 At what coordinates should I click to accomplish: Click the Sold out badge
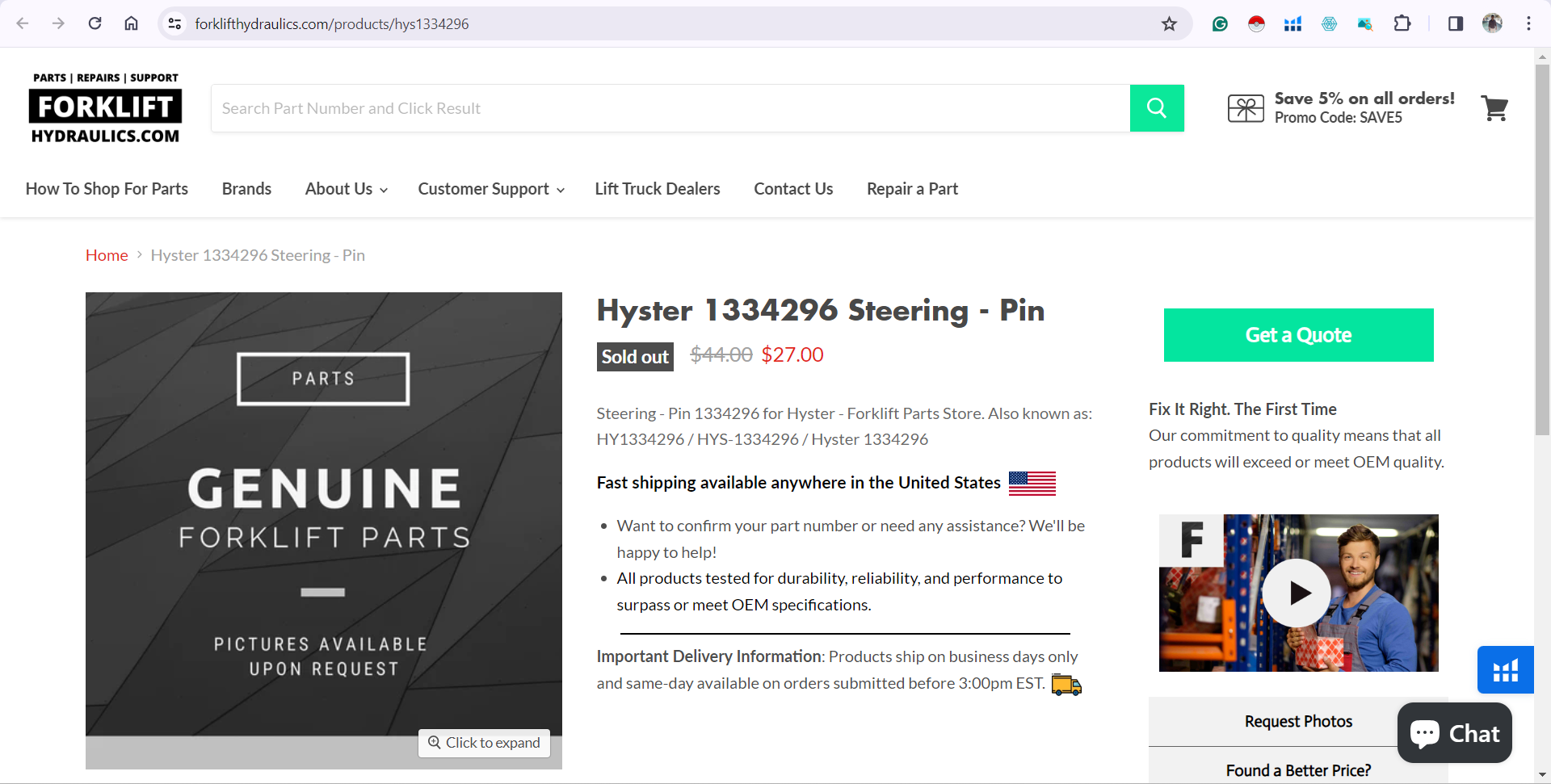click(635, 357)
